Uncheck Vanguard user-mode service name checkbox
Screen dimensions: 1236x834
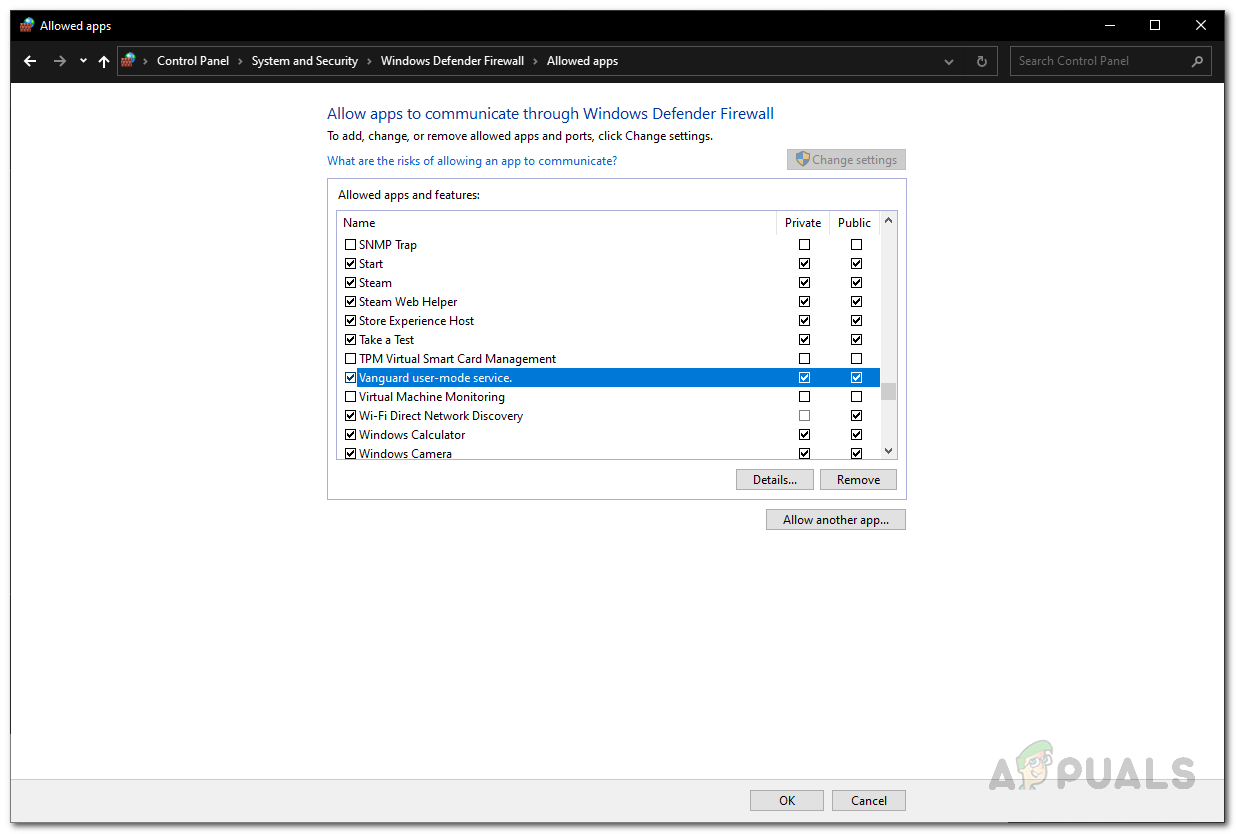pos(350,378)
